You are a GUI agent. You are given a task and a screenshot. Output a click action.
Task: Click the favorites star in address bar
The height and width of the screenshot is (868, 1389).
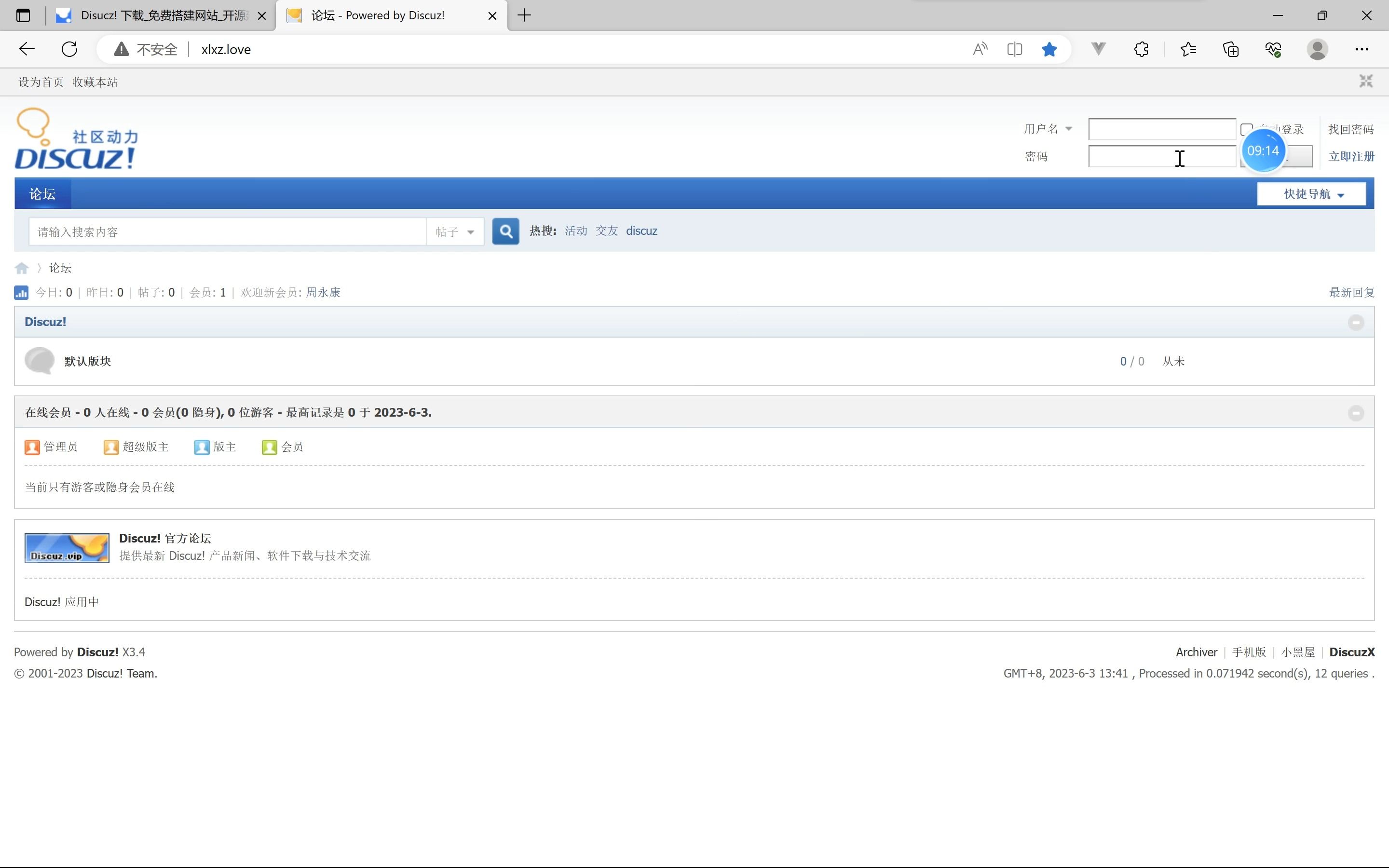pos(1049,49)
